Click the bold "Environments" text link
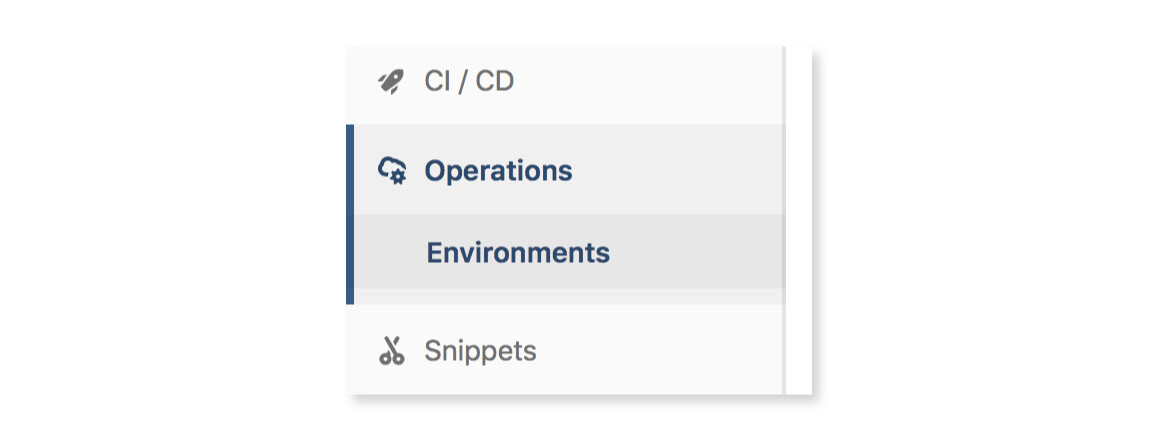 pyautogui.click(x=518, y=252)
